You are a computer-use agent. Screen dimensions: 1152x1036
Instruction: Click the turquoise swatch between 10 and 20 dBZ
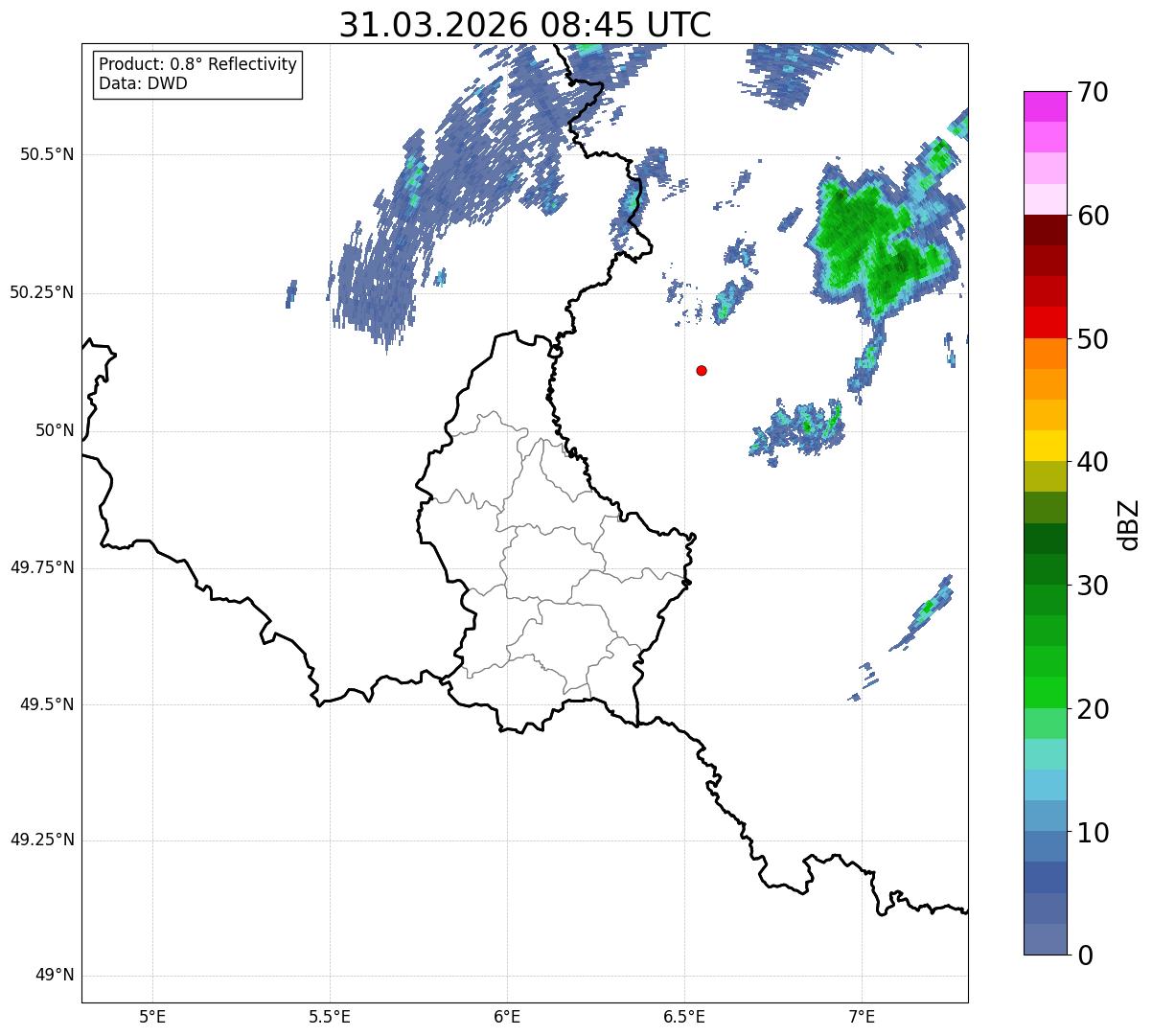(x=1045, y=753)
